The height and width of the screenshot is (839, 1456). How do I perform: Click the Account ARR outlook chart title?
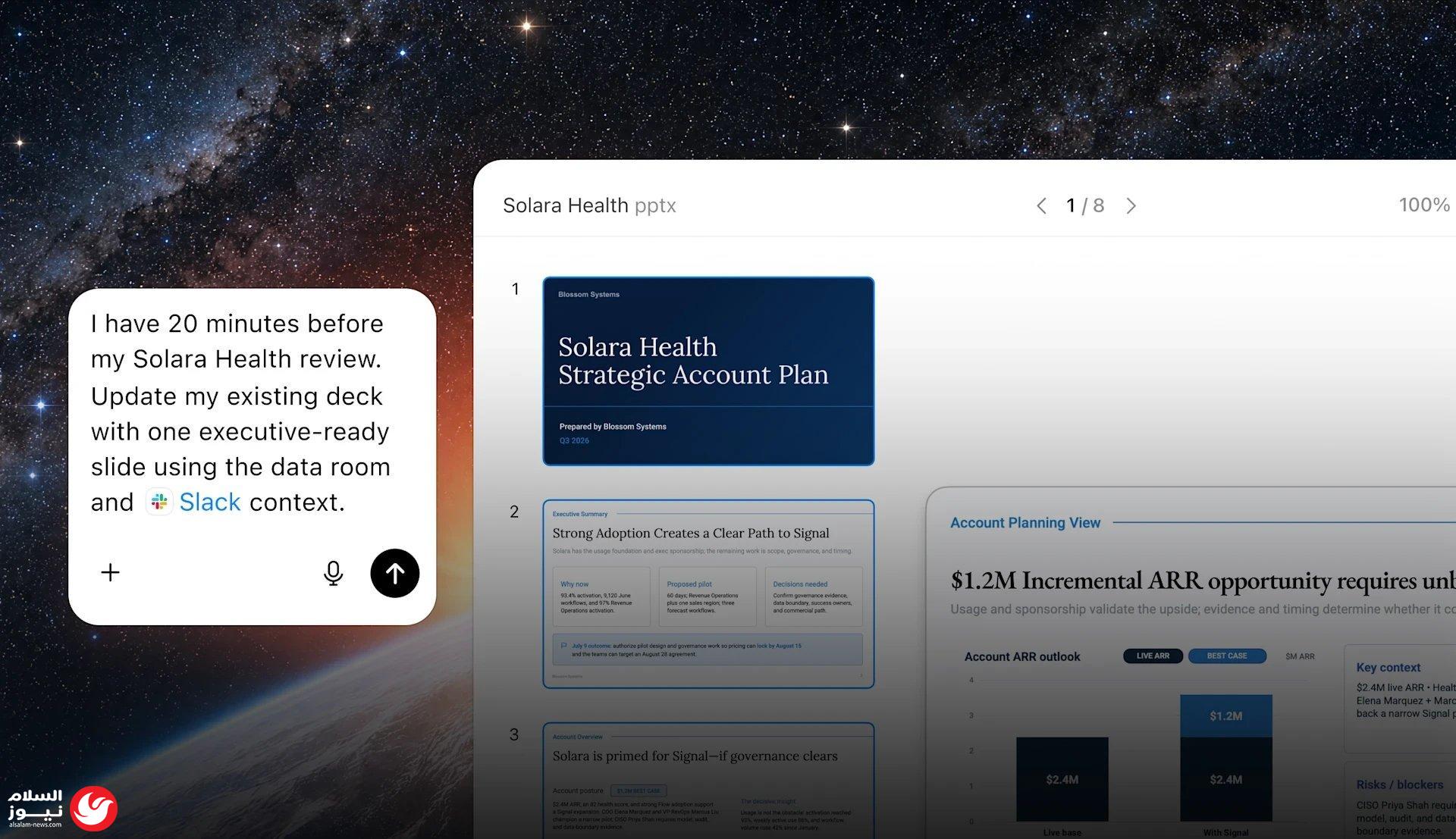coord(1022,656)
